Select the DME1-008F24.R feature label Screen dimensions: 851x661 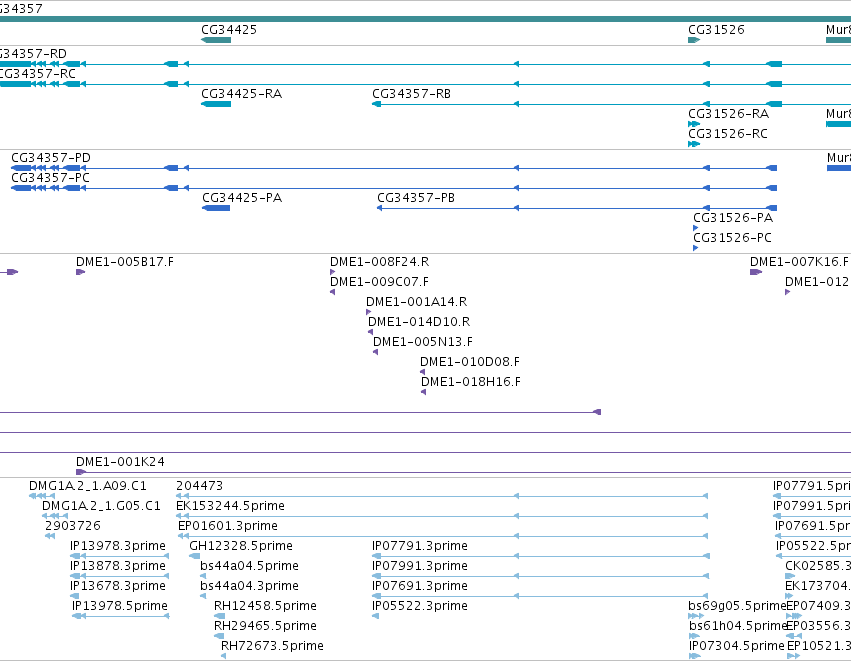[379, 262]
